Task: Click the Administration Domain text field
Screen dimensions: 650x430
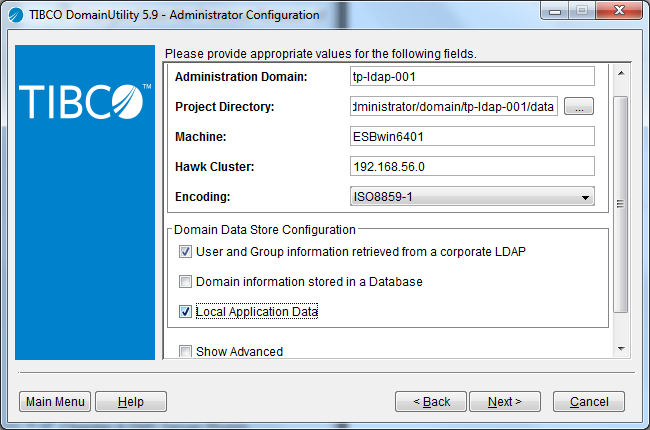Action: coord(472,77)
